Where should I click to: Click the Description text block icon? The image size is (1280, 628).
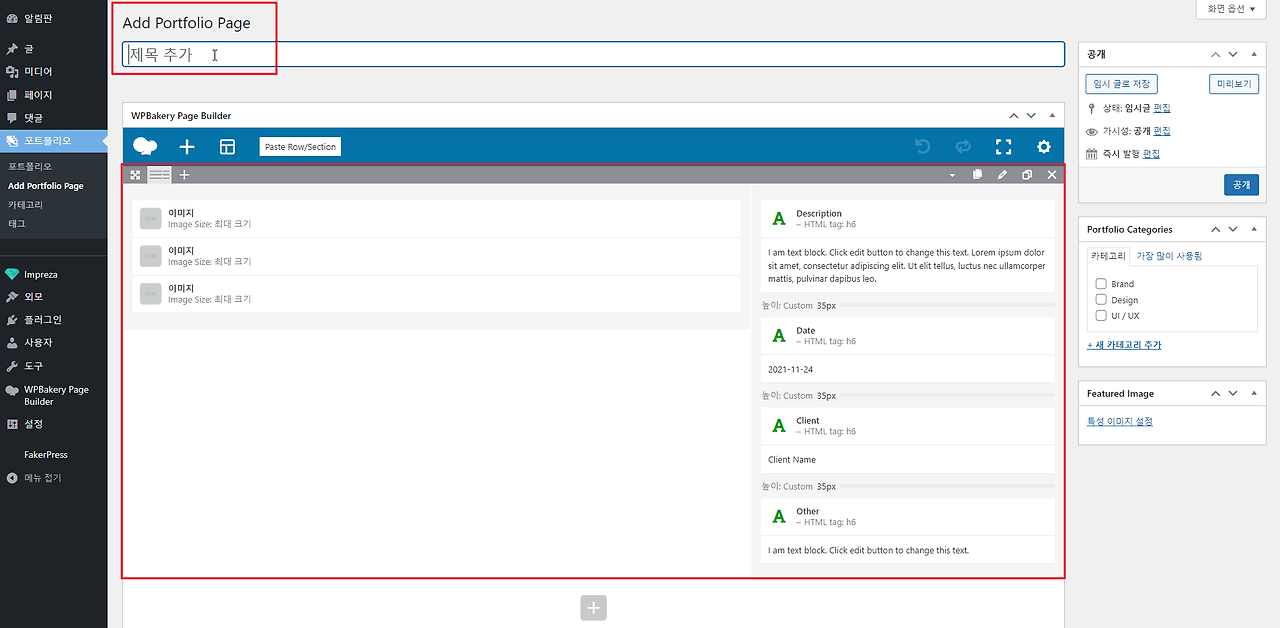point(779,219)
